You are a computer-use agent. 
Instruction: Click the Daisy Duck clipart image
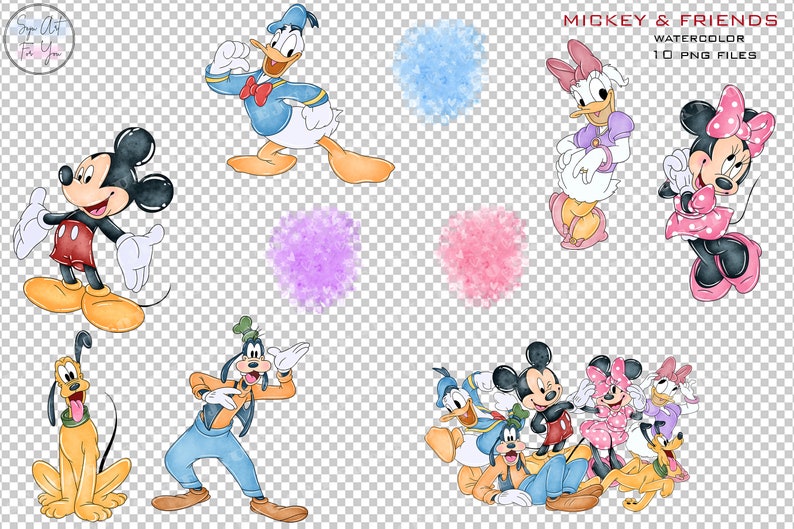(x=591, y=144)
